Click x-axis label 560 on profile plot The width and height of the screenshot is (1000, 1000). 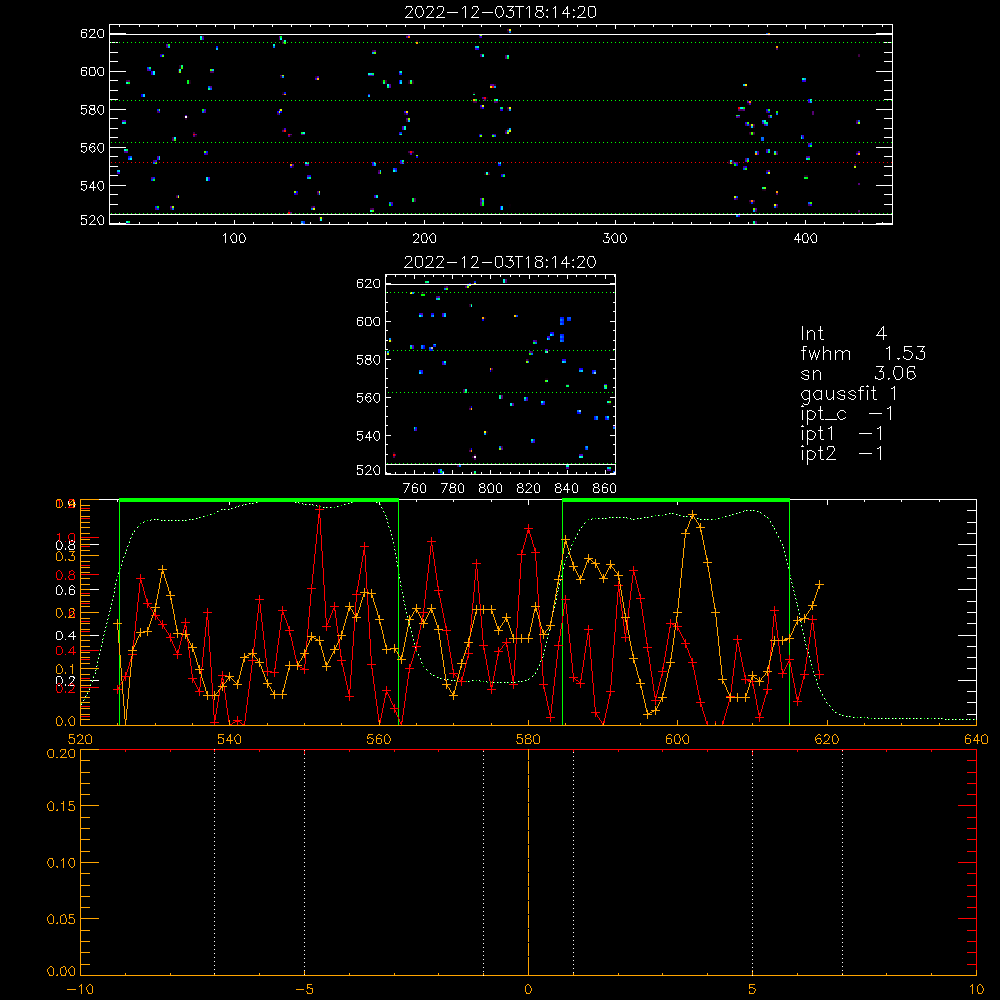click(379, 739)
